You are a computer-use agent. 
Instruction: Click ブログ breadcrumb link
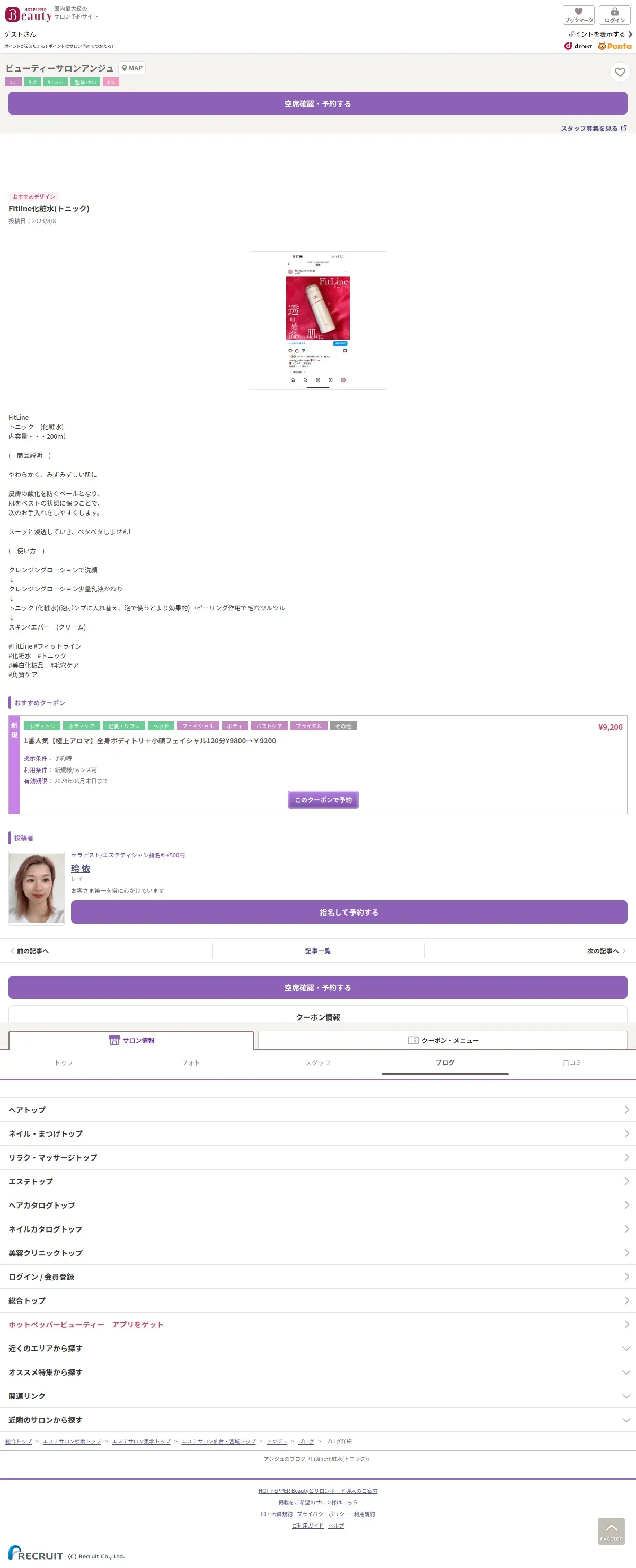pos(306,1441)
